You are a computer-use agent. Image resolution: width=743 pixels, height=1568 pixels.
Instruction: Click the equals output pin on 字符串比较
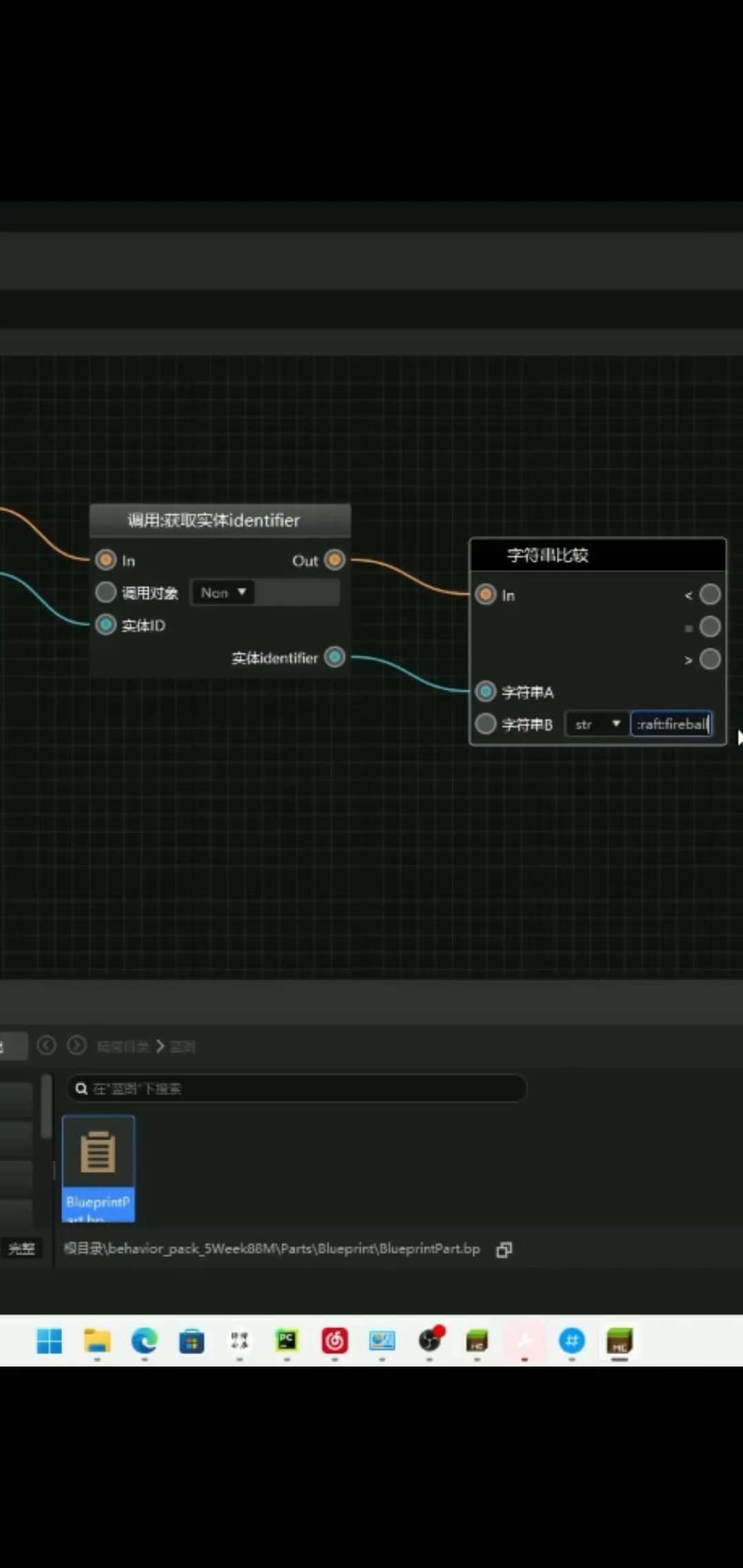709,627
